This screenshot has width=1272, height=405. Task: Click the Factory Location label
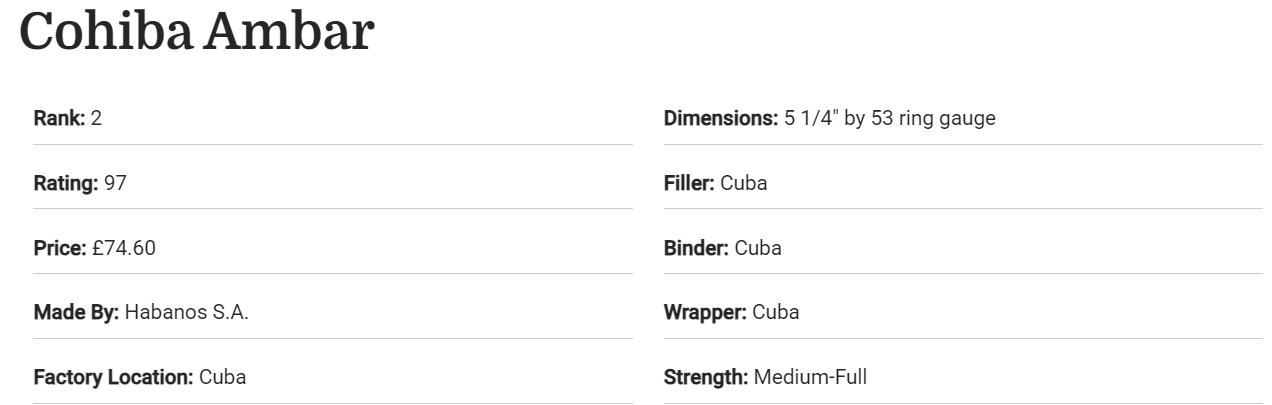click(x=113, y=377)
